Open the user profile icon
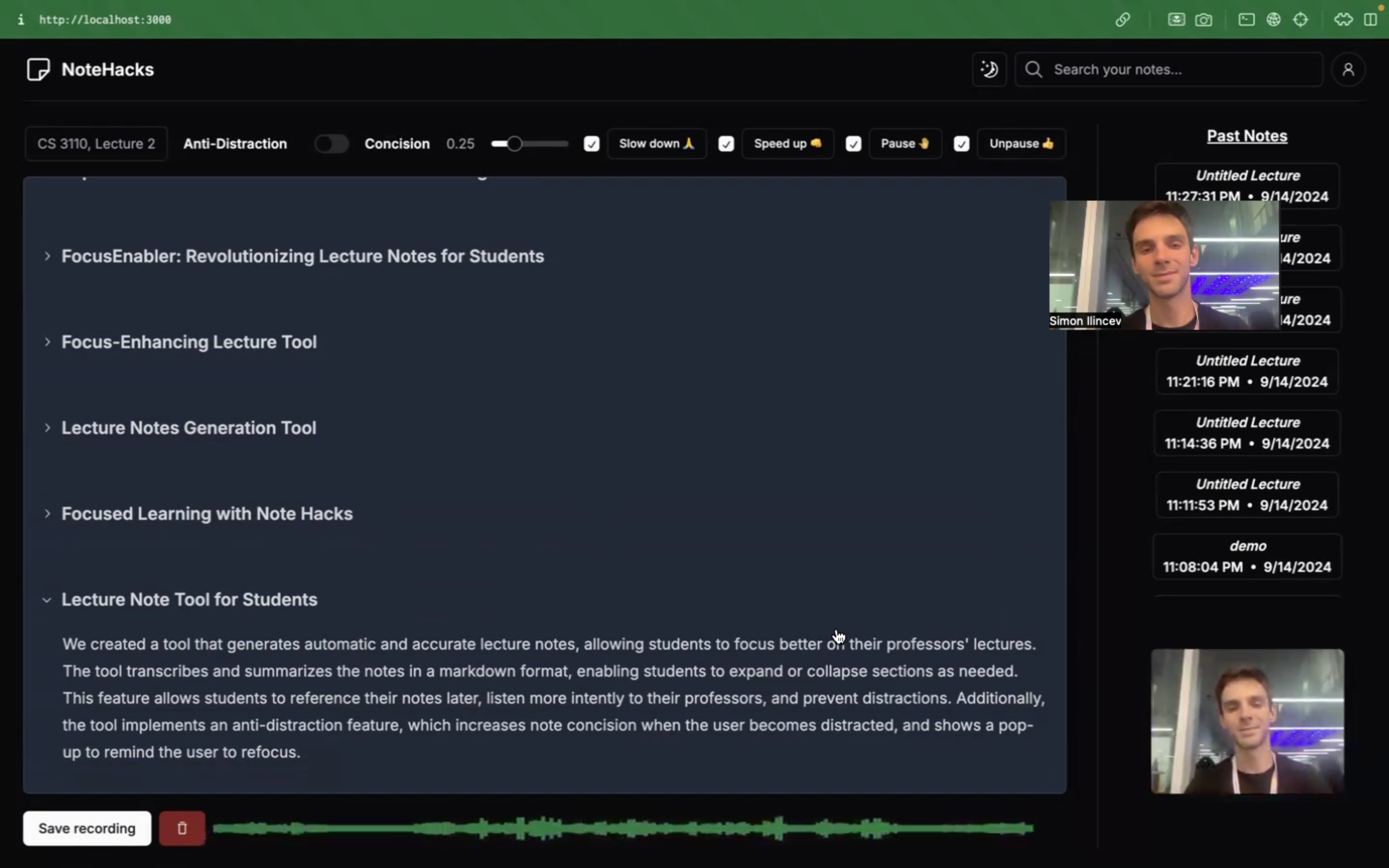 (1348, 69)
